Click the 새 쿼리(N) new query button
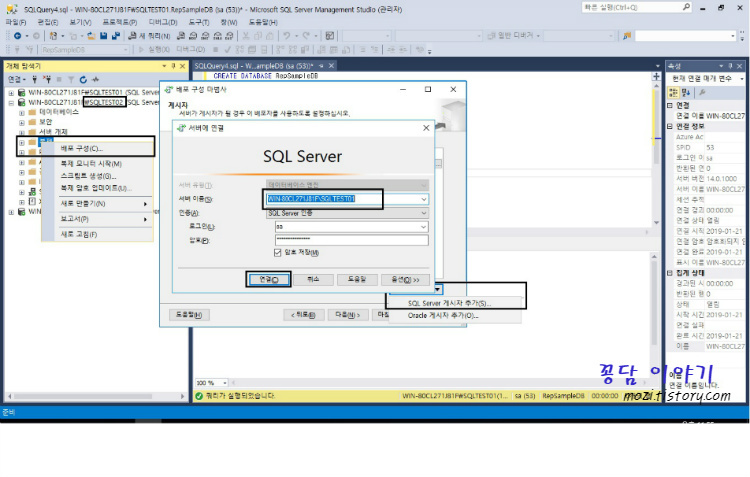750x477 pixels. tap(149, 36)
